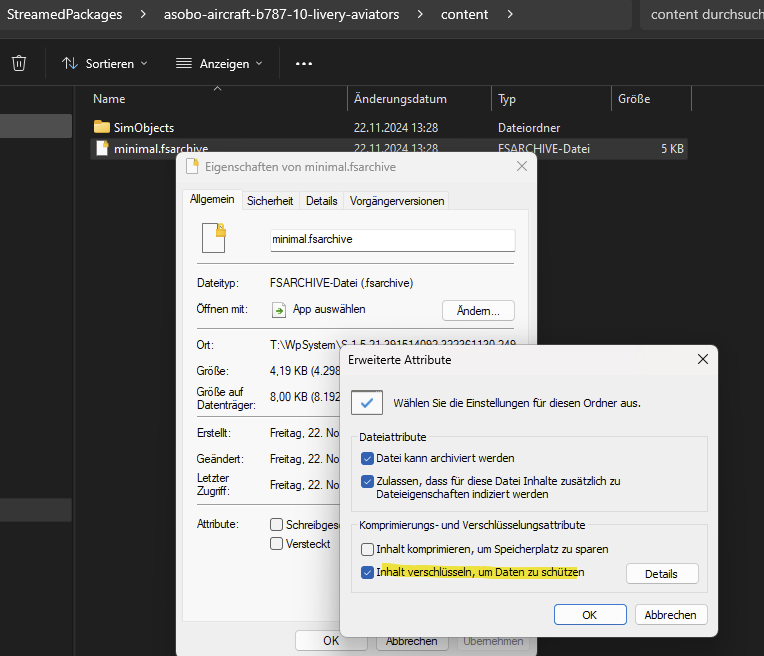Viewport: 764px width, 656px height.
Task: Click asobo-aircraft-b787-10-livery-aviators breadcrumb
Action: 281,14
